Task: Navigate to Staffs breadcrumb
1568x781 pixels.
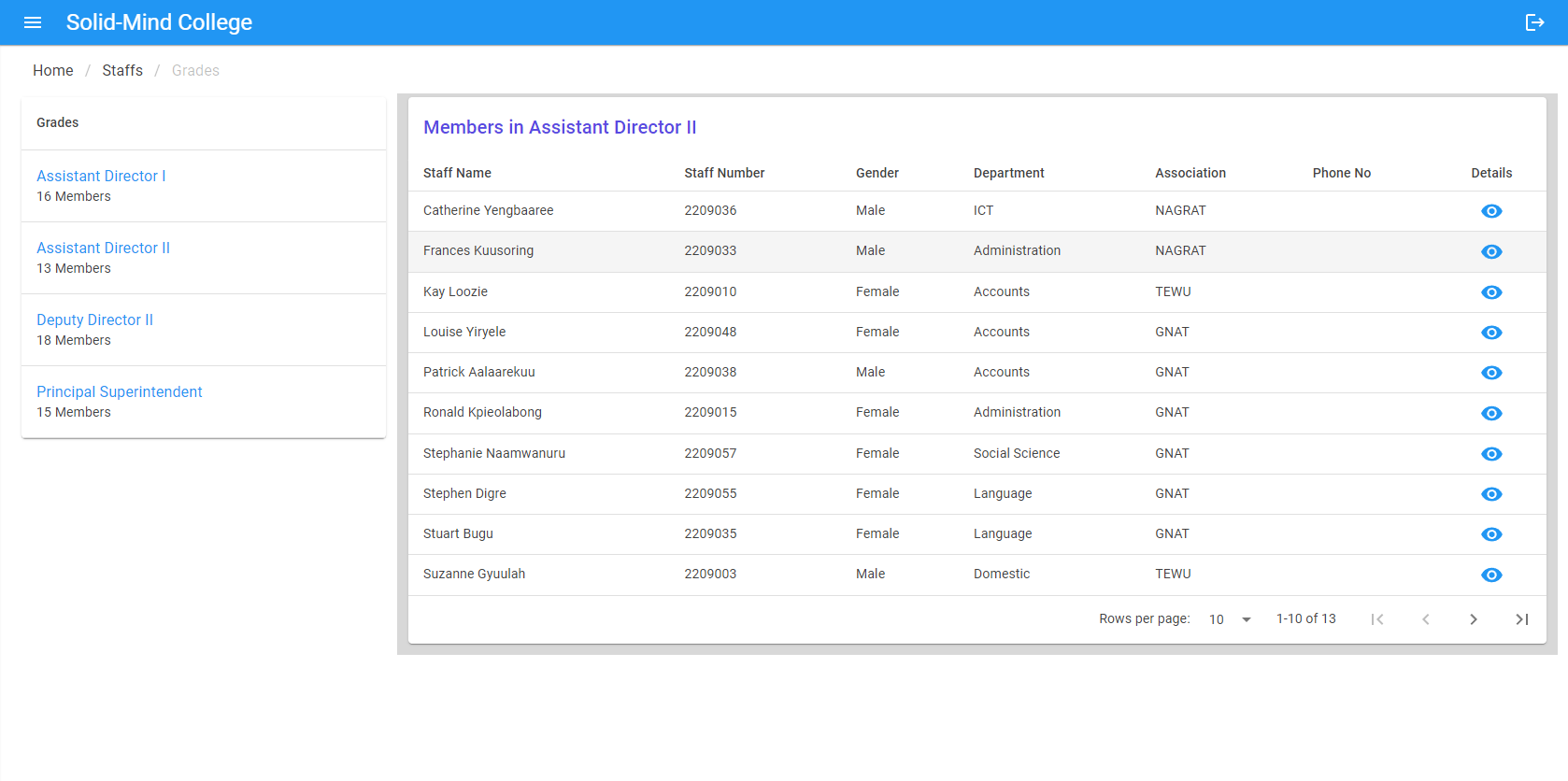Action: (122, 70)
